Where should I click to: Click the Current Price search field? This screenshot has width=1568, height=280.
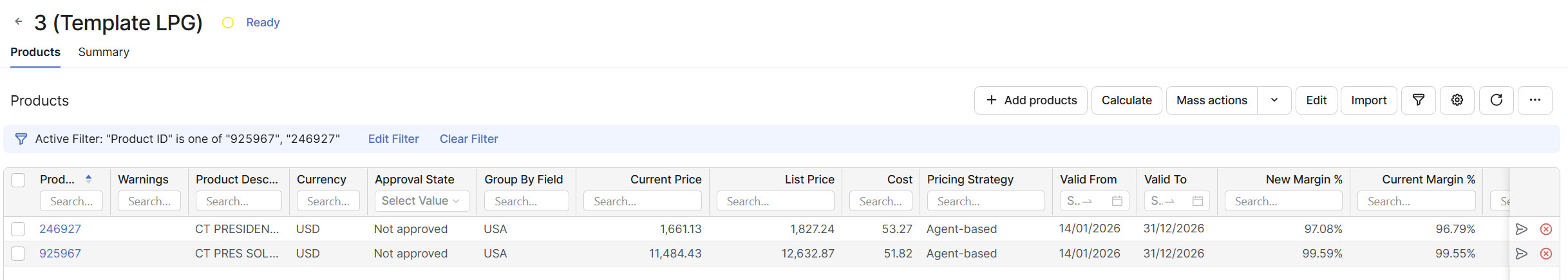[x=642, y=201]
